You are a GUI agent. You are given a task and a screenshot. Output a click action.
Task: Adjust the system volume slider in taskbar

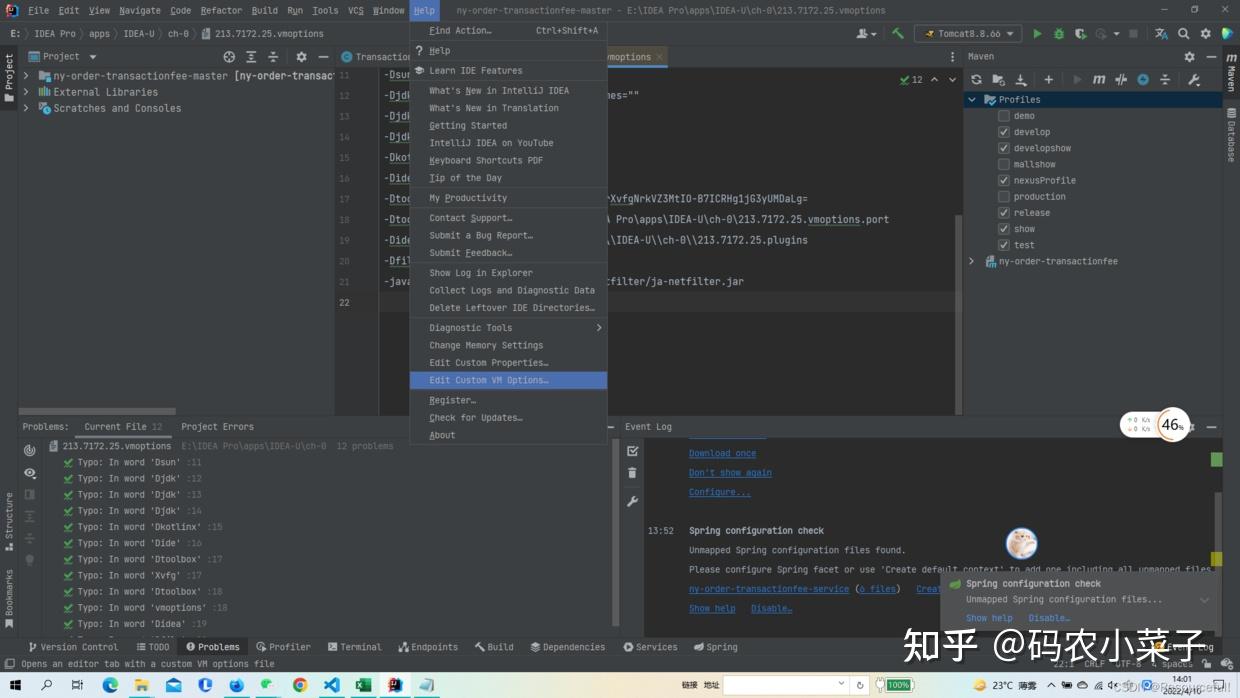pos(1110,684)
